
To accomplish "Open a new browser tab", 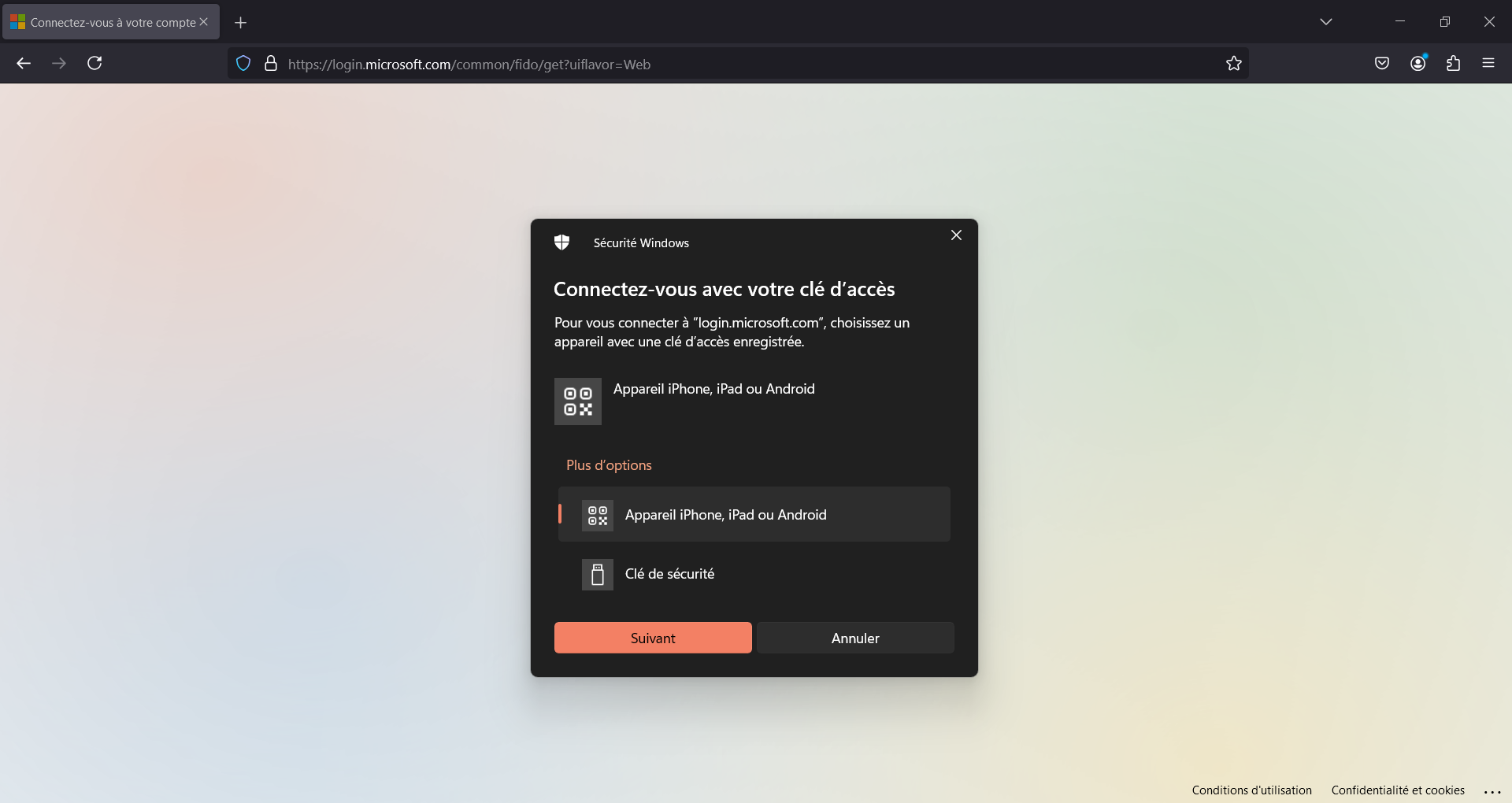I will point(241,23).
